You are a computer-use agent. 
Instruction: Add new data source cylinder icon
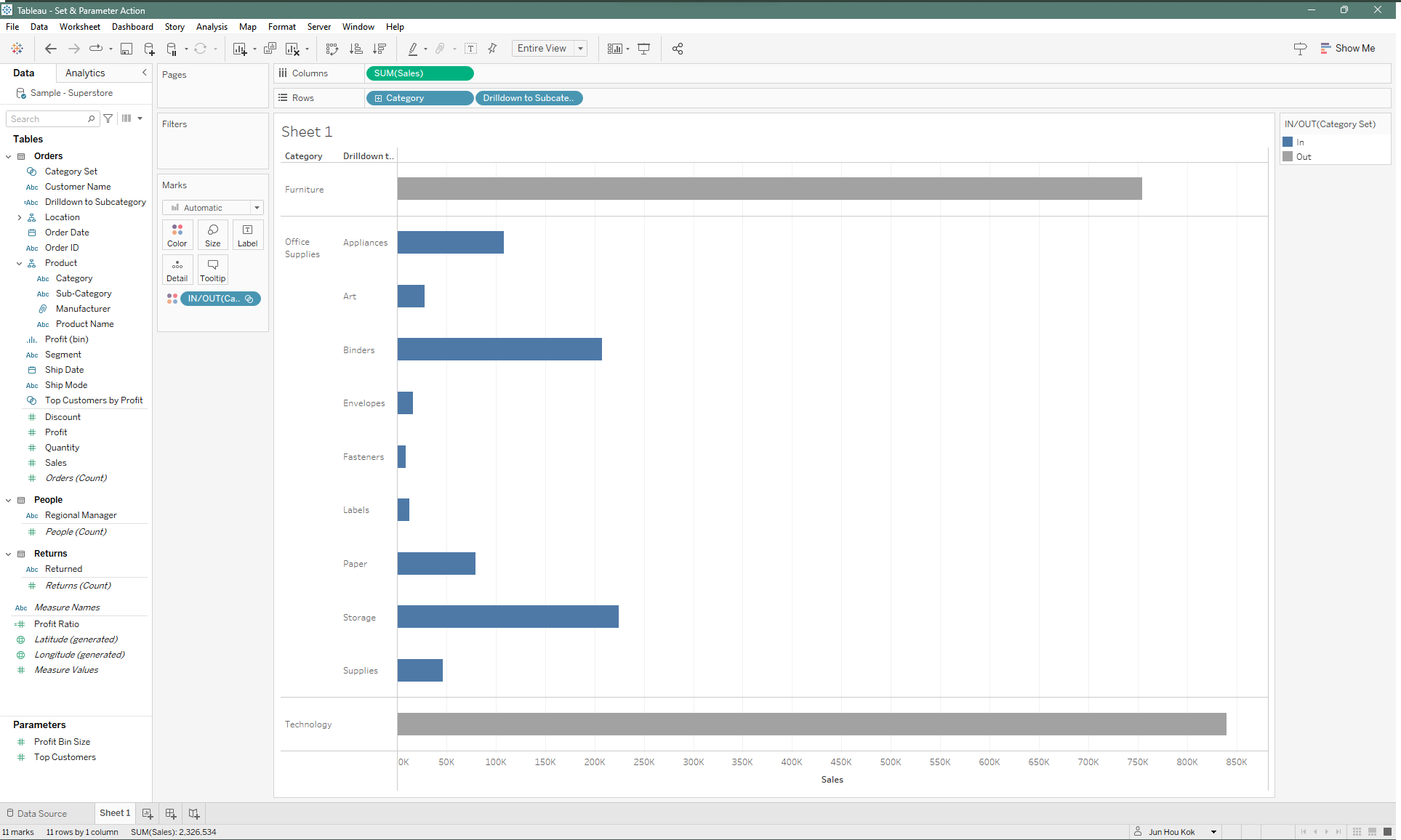[x=149, y=49]
